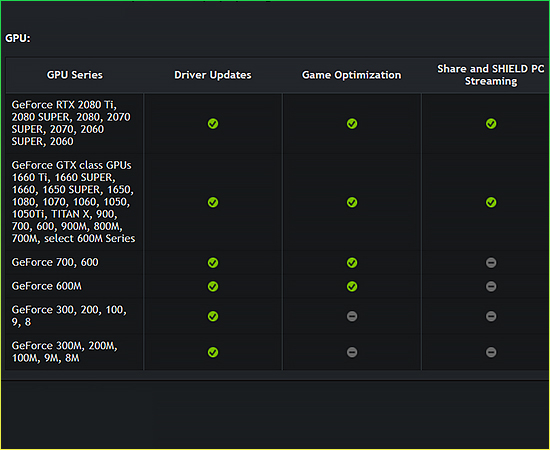
Task: Select the Driver Updates column header
Action: pos(213,75)
